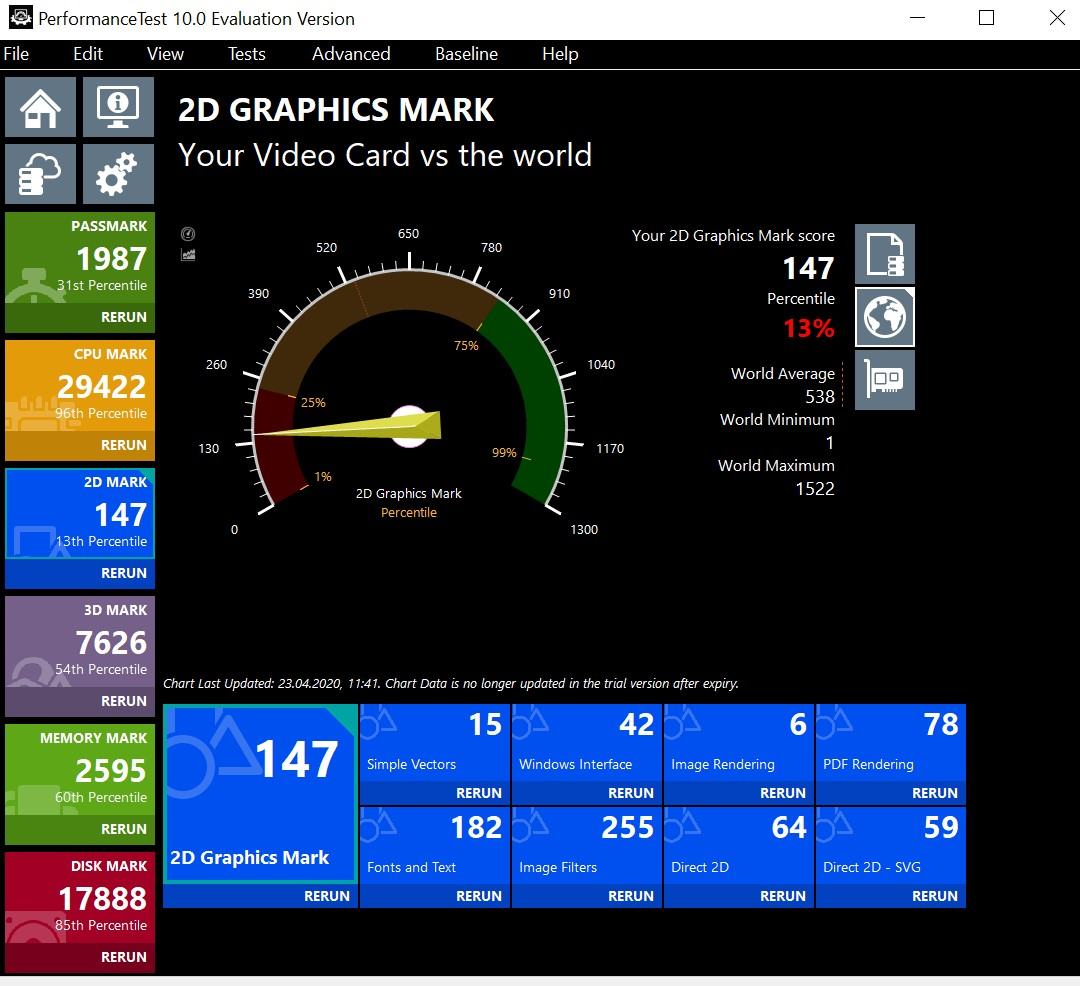
Task: Open the Advanced menu
Action: point(351,54)
